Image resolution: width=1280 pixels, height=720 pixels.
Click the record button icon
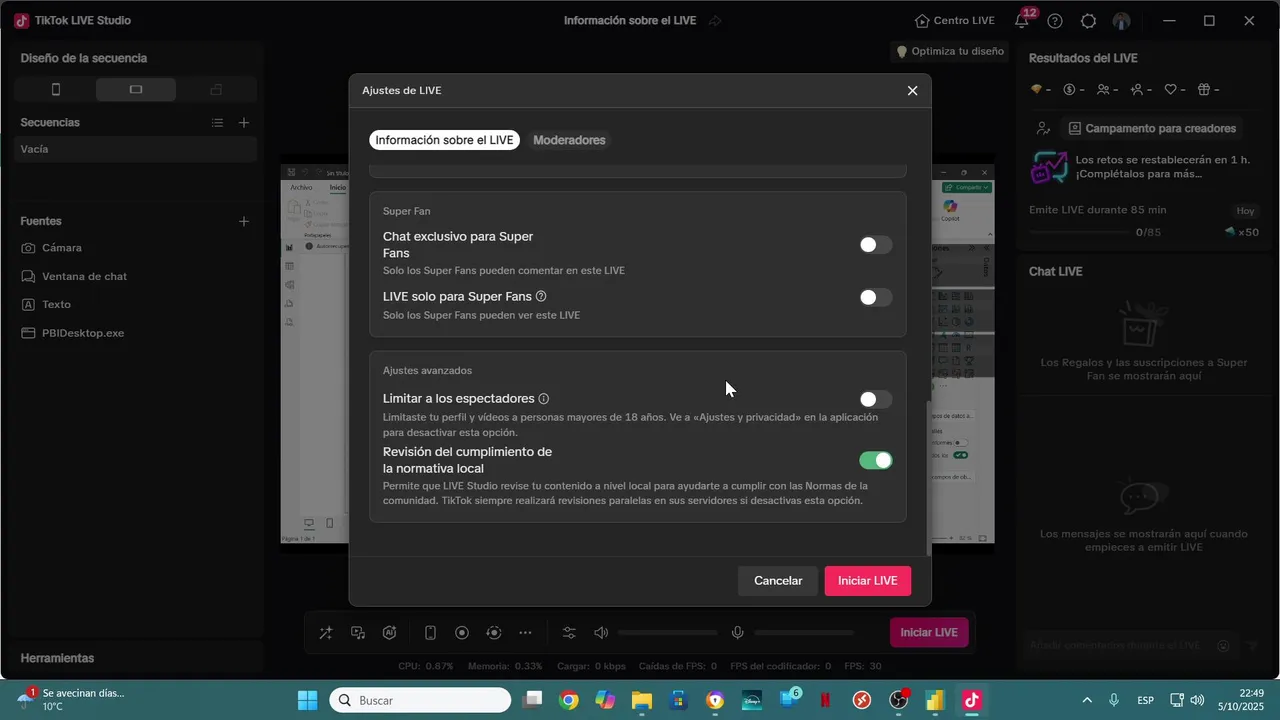pyautogui.click(x=462, y=633)
